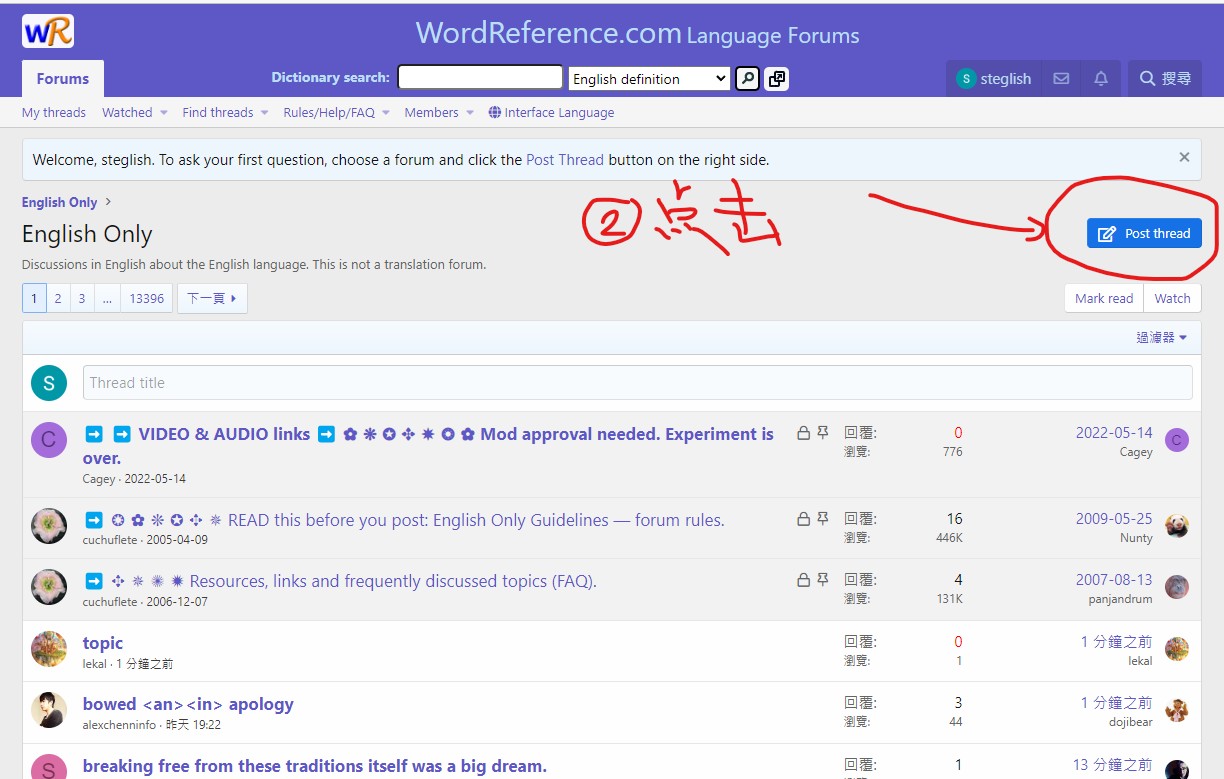This screenshot has height=779, width=1224.
Task: Open the steglish account menu
Action: click(993, 78)
